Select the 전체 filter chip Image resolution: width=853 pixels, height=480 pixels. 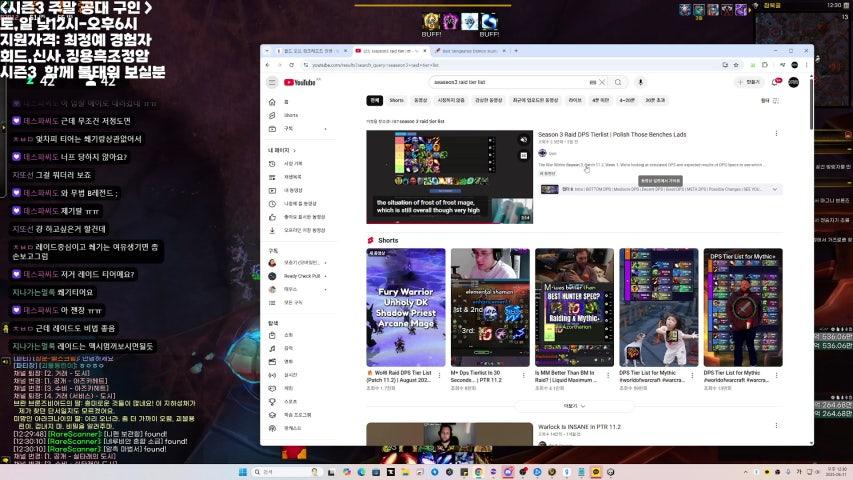(x=375, y=100)
